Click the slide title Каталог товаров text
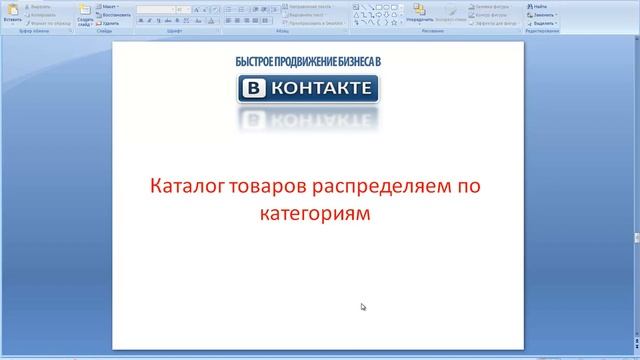 click(x=315, y=199)
